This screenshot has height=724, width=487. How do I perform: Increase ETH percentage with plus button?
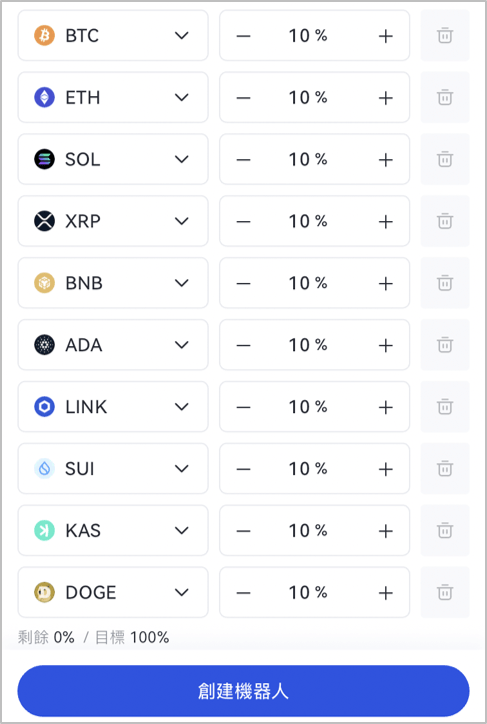[x=385, y=98]
